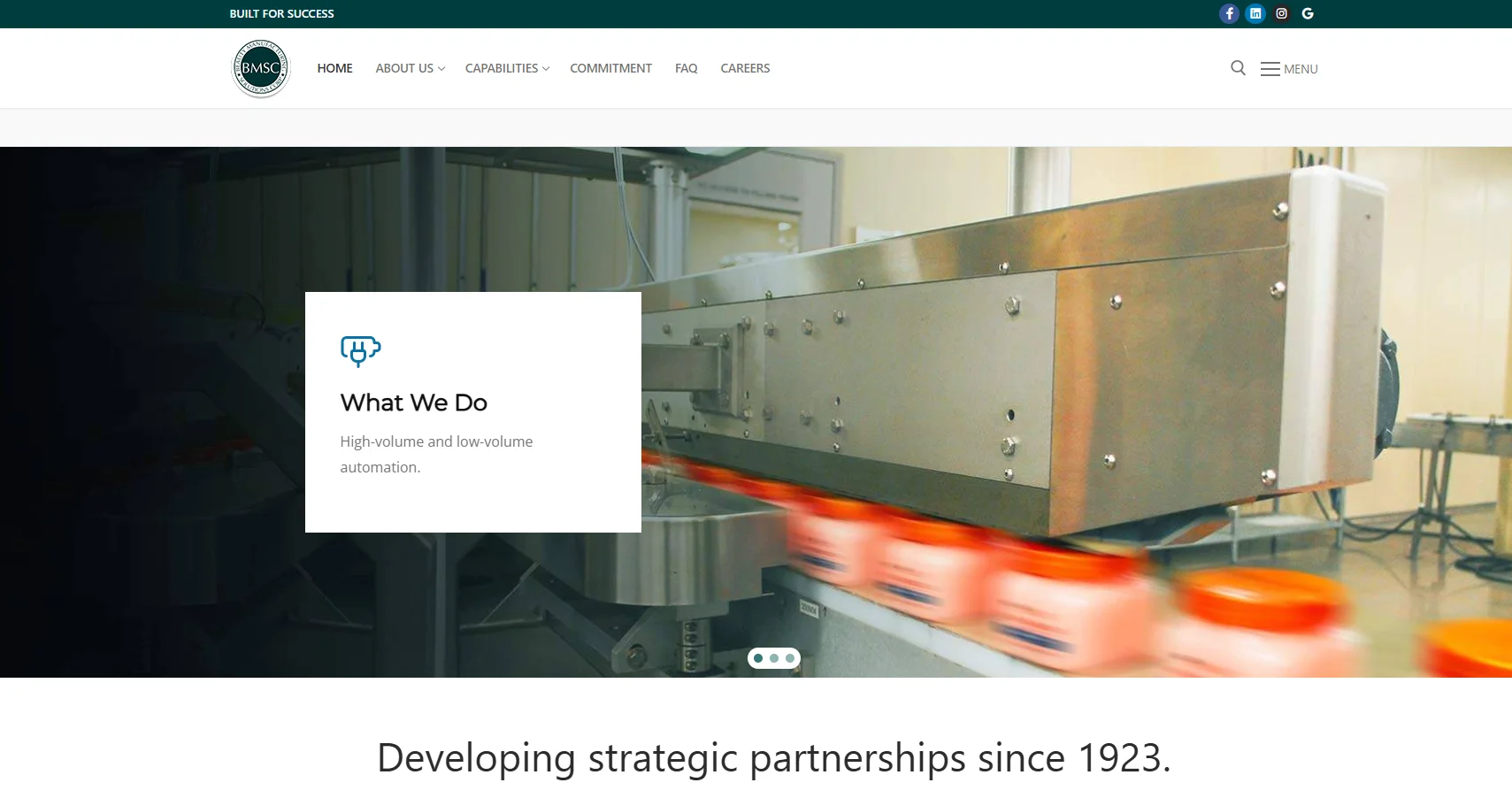The image size is (1512, 798).
Task: Open the Facebook social icon
Action: tap(1229, 13)
